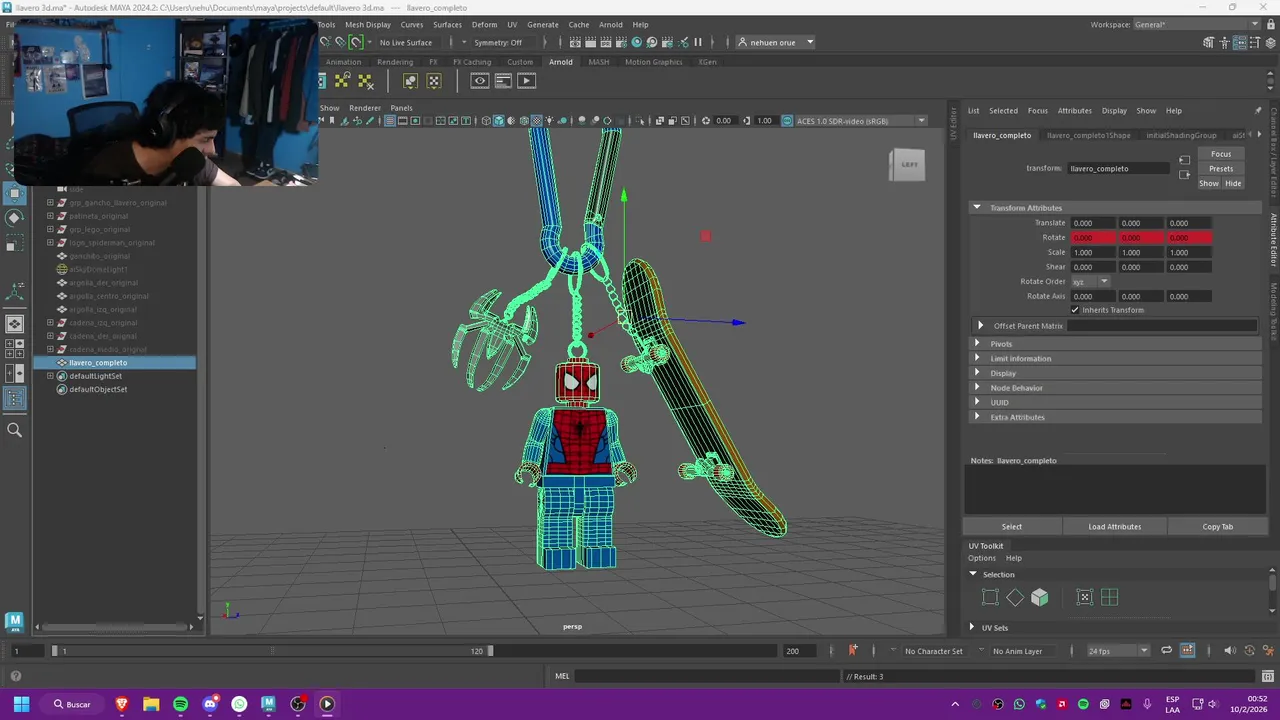Toggle use all lights bulb icon
This screenshot has width=1280, height=720.
click(550, 121)
